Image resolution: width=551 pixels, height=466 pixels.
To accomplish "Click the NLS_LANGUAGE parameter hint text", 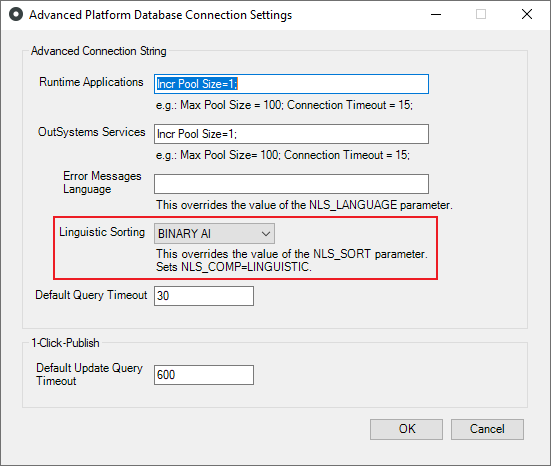I will [304, 205].
